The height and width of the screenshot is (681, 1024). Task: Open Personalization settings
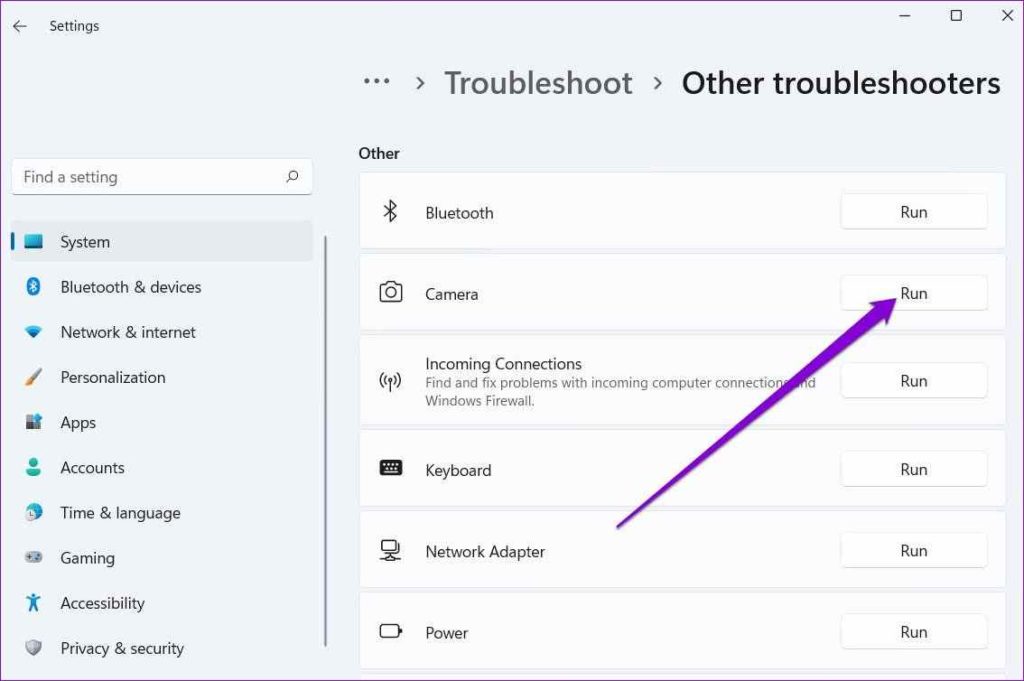click(162, 377)
